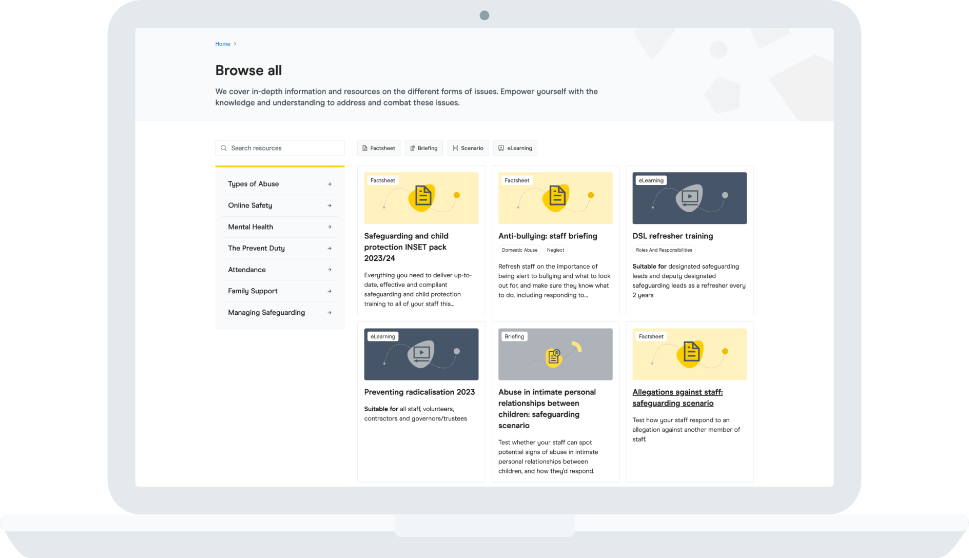Viewport: 969px width, 558px height.
Task: Open The Prevent Duty category
Action: [x=280, y=248]
